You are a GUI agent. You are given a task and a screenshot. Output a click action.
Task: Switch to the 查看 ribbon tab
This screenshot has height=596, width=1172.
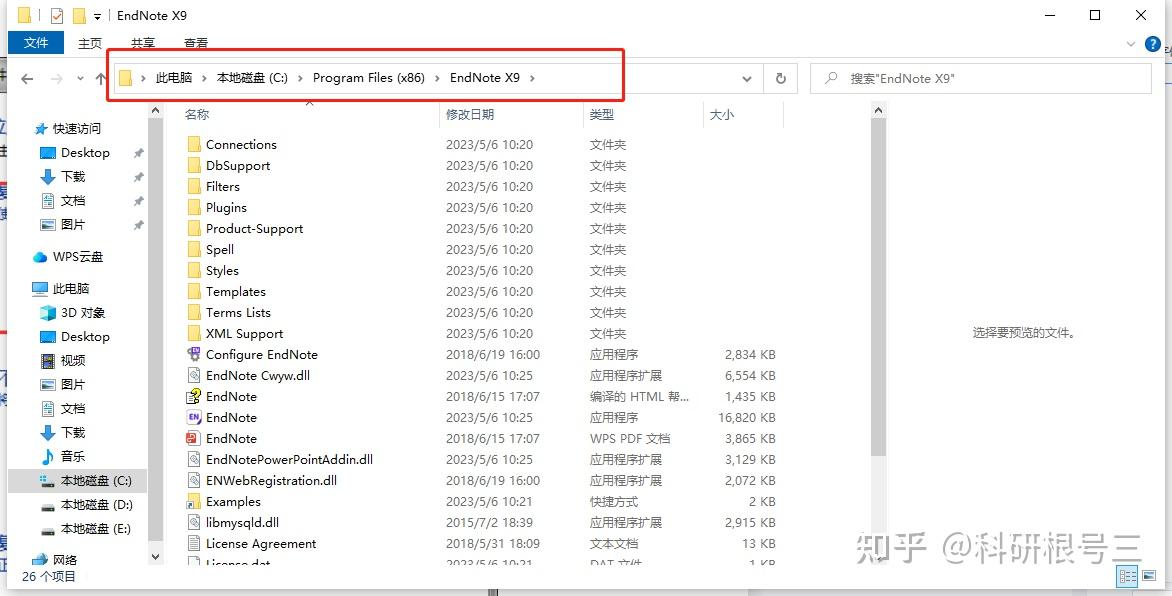tap(195, 43)
